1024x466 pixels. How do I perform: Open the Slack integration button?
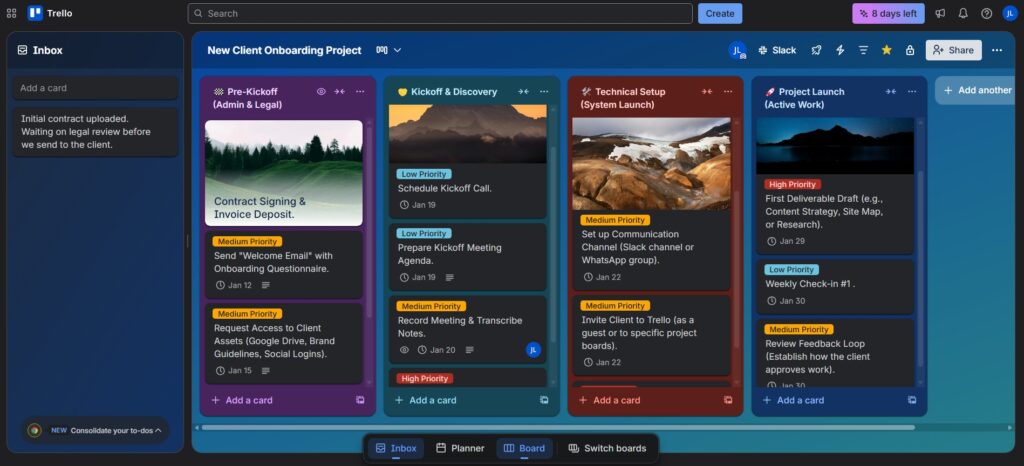pos(777,50)
